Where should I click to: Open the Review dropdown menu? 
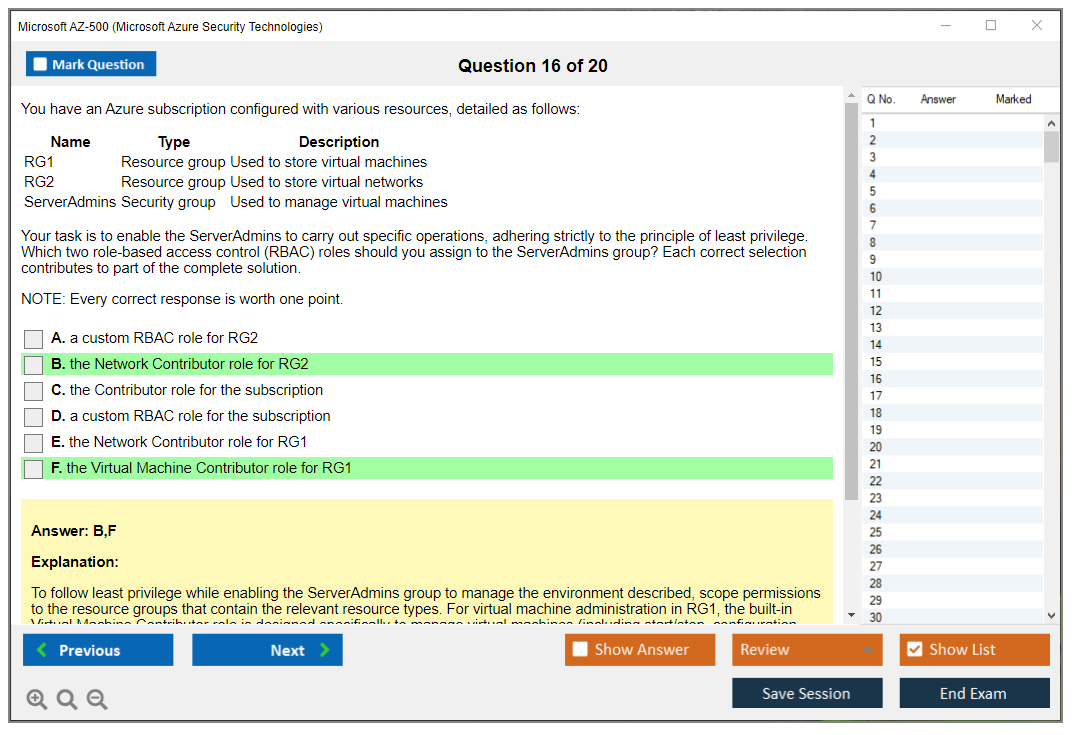click(806, 650)
